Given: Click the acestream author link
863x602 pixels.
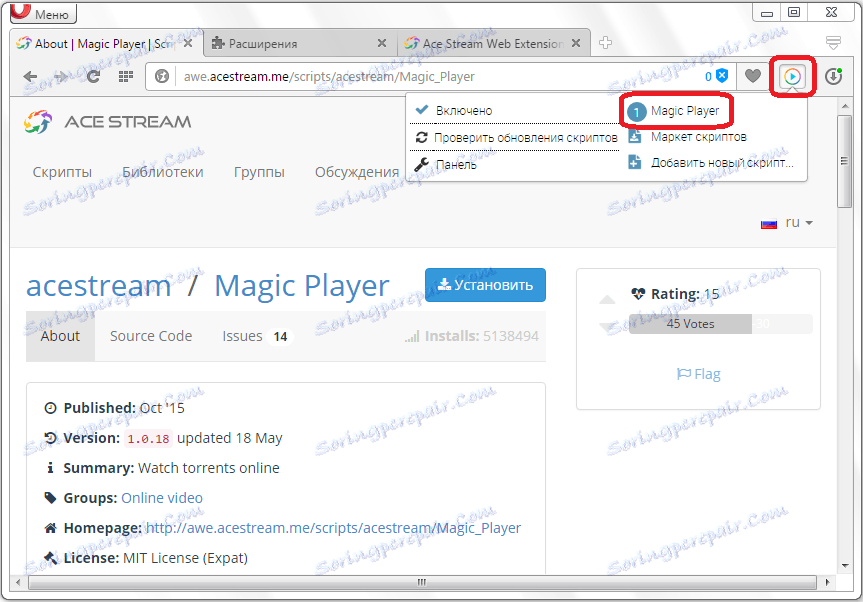Looking at the screenshot, I should pyautogui.click(x=99, y=286).
